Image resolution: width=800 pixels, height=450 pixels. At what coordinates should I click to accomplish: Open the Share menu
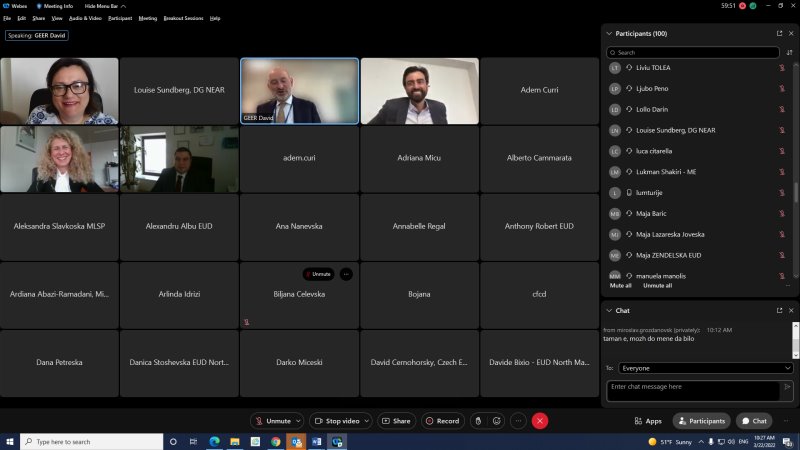(x=39, y=18)
